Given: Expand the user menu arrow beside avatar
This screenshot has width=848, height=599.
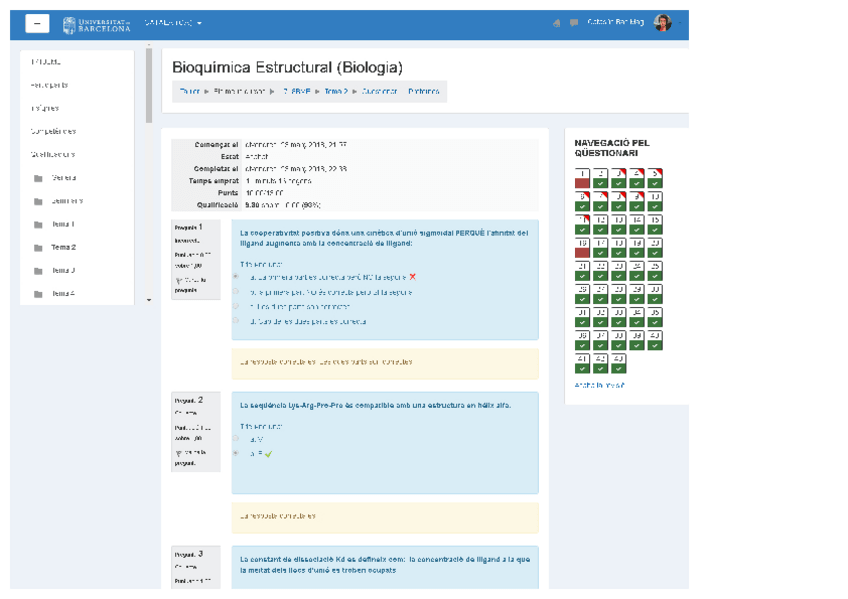Looking at the screenshot, I should coord(679,23).
